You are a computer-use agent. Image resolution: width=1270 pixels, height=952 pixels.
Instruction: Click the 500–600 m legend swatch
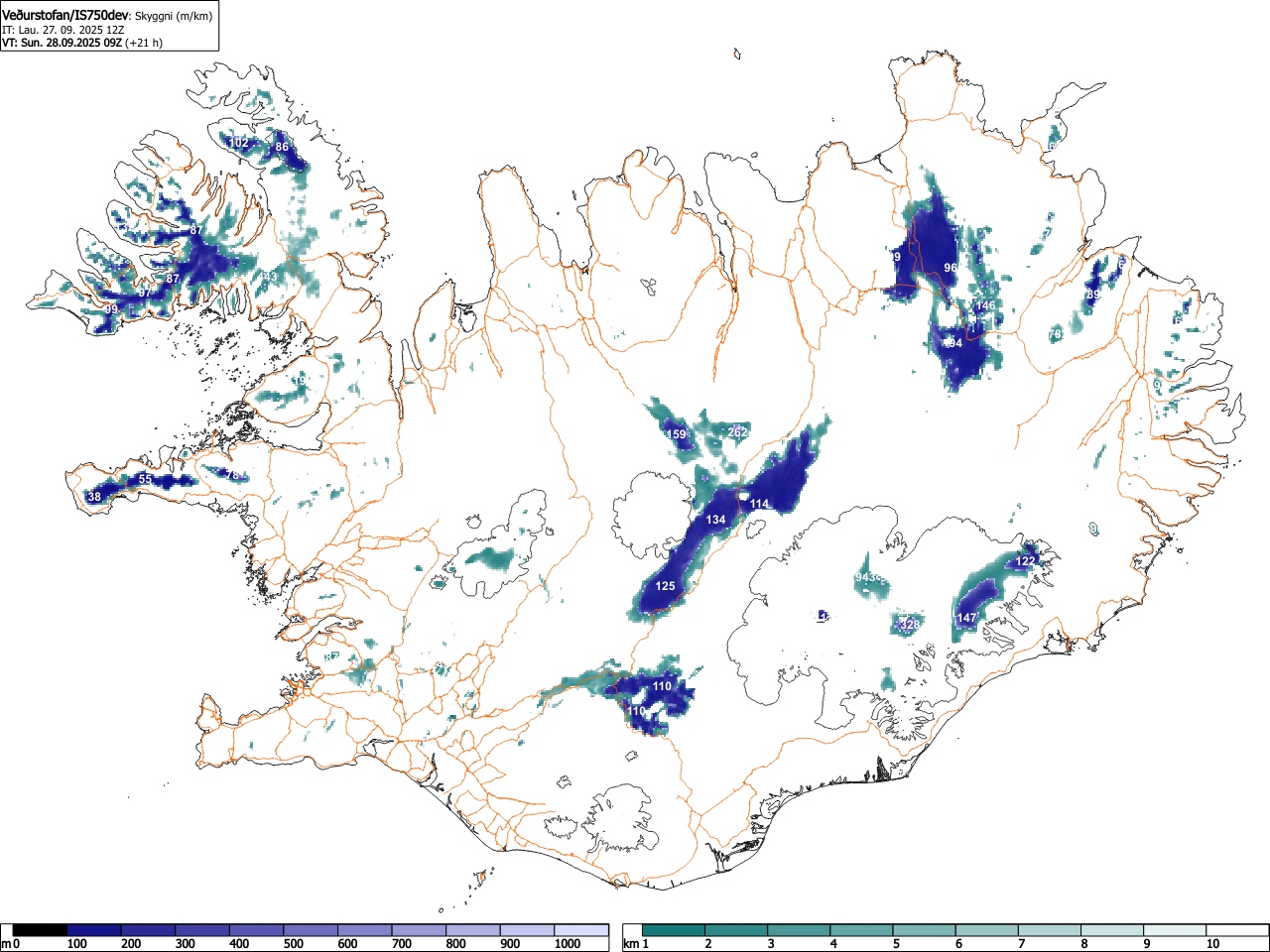[x=311, y=930]
